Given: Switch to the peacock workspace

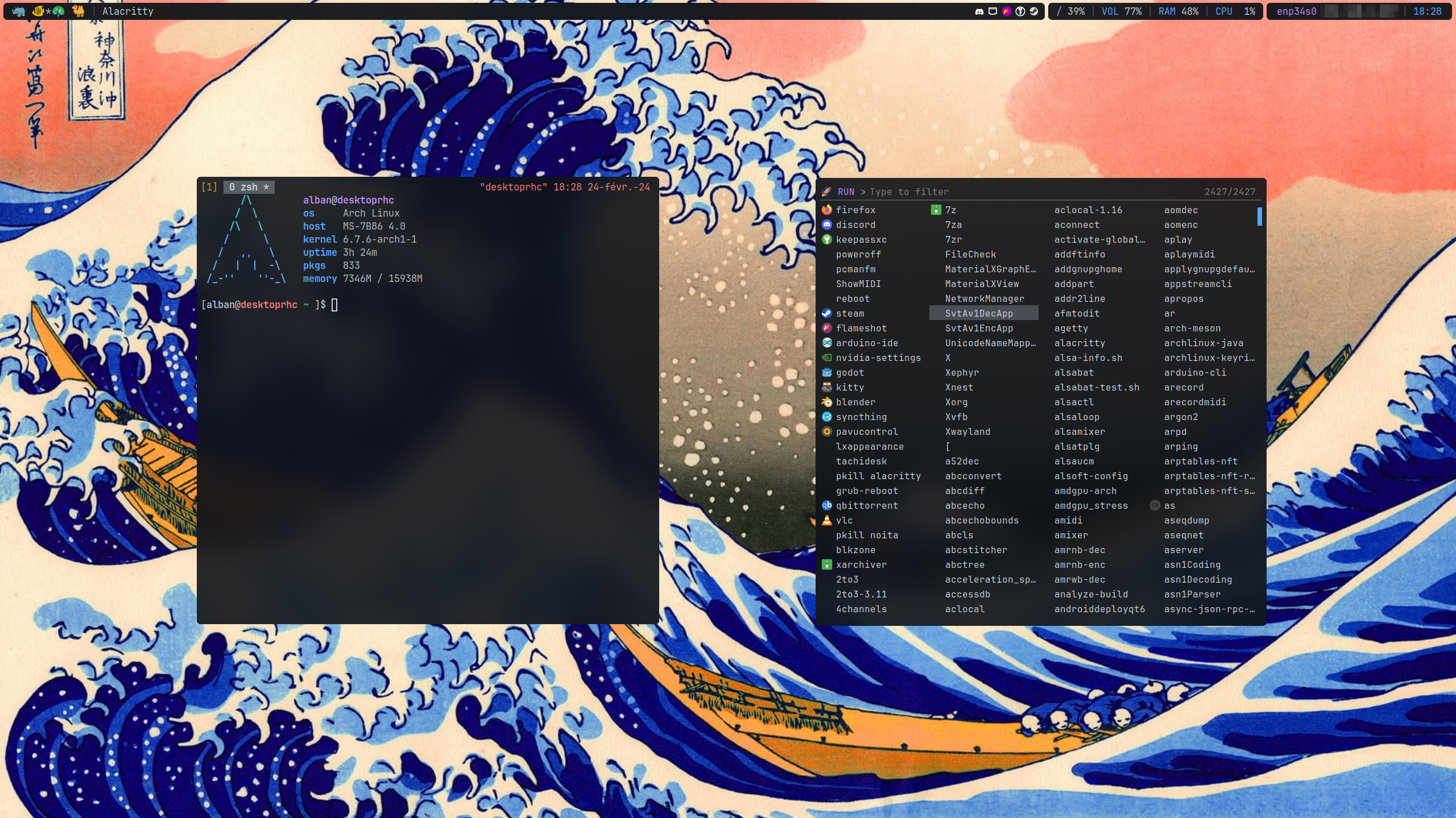Looking at the screenshot, I should click(59, 11).
